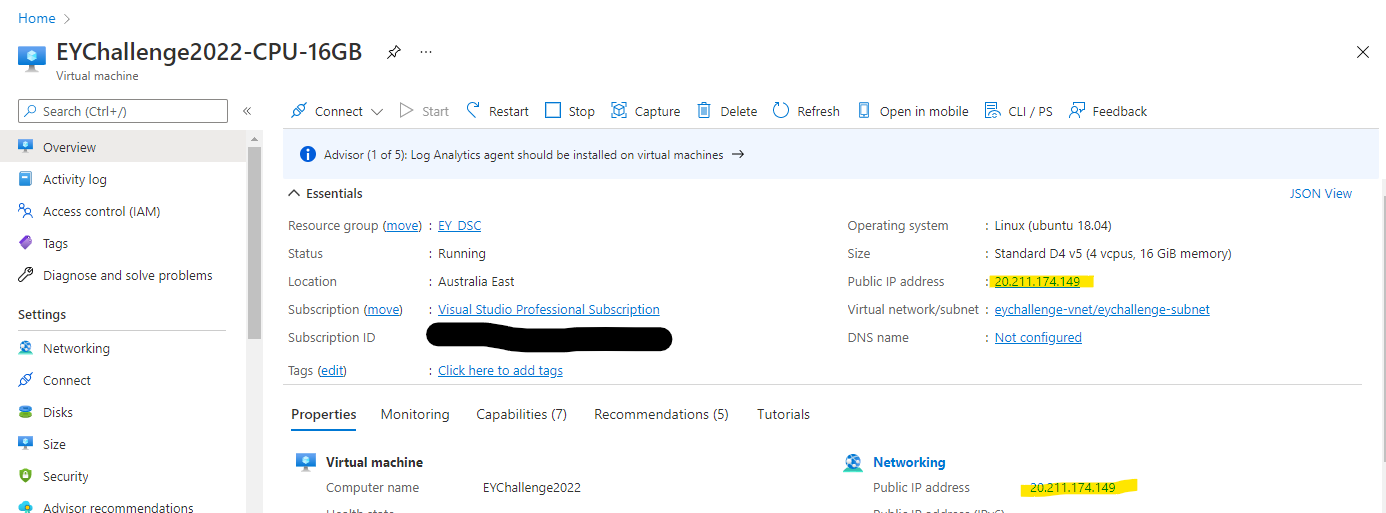The height and width of the screenshot is (513, 1386).
Task: Open the CLI / PS option
Action: [1018, 111]
